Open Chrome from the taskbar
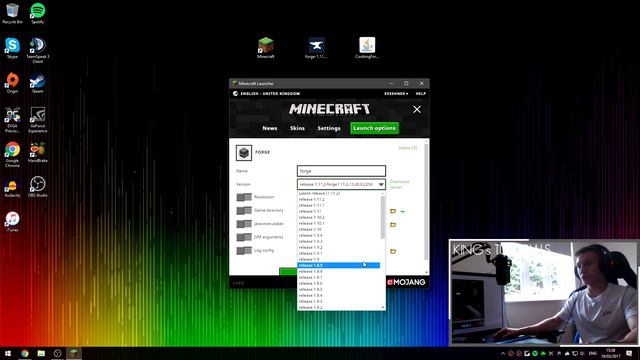Image resolution: width=640 pixels, height=360 pixels. (x=24, y=353)
